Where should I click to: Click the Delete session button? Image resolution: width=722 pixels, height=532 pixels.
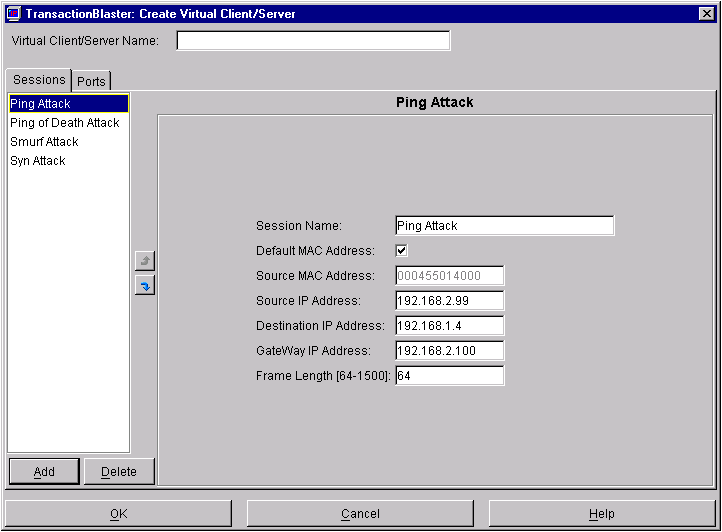(119, 472)
